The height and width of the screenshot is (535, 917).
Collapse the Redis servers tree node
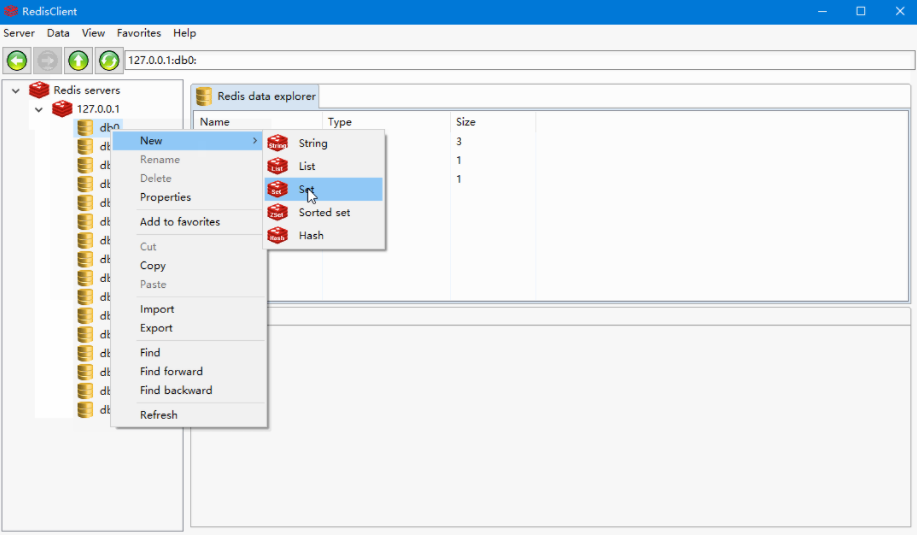coord(16,91)
